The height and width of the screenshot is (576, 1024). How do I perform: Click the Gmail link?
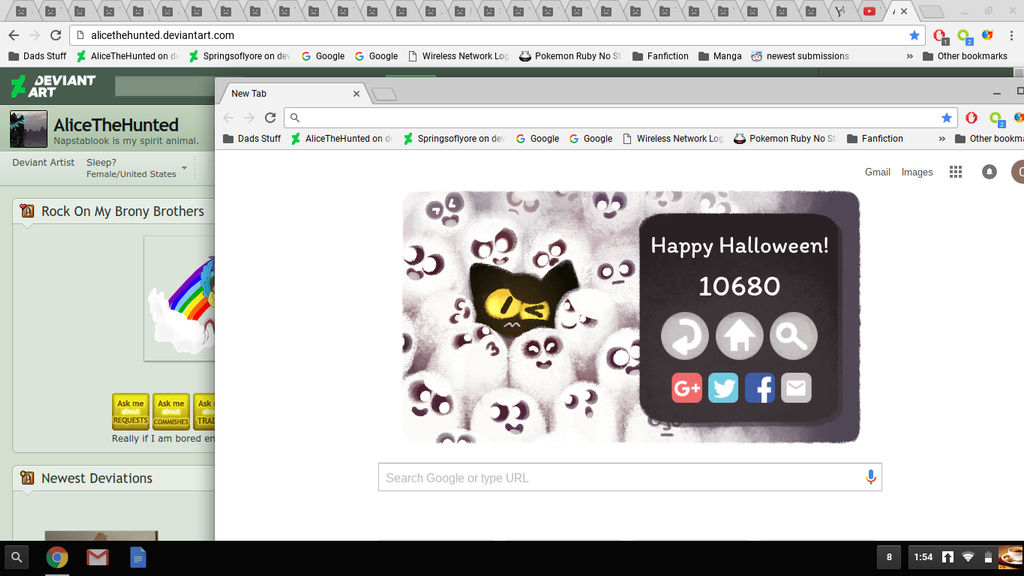coord(877,172)
